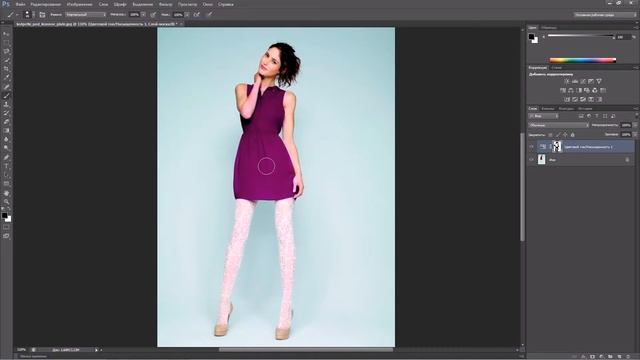Add a Curves adjustment
This screenshot has height=360, width=640.
(583, 82)
